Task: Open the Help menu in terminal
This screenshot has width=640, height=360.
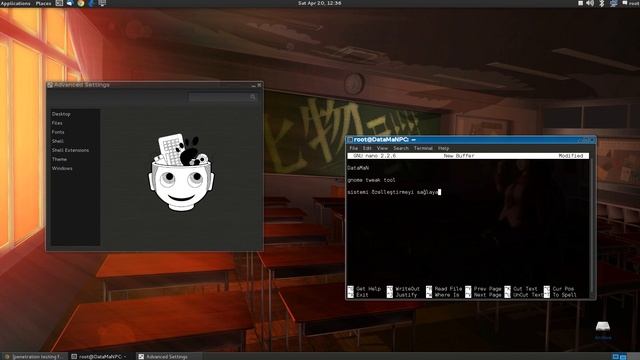Action: point(443,148)
